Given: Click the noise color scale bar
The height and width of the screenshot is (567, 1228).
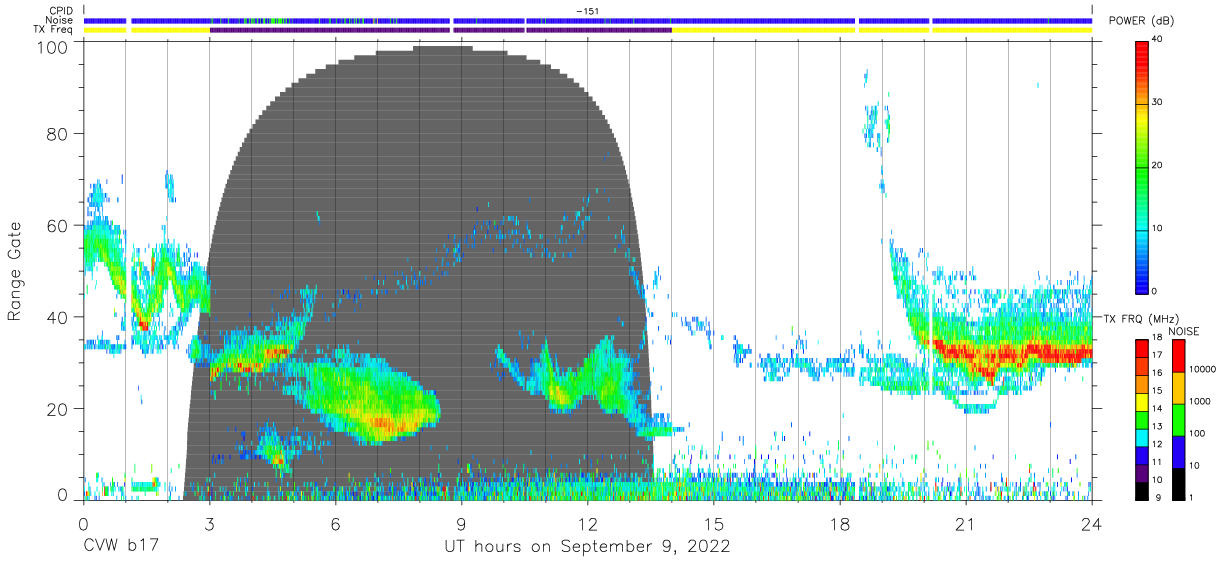Looking at the screenshot, I should click(1177, 419).
